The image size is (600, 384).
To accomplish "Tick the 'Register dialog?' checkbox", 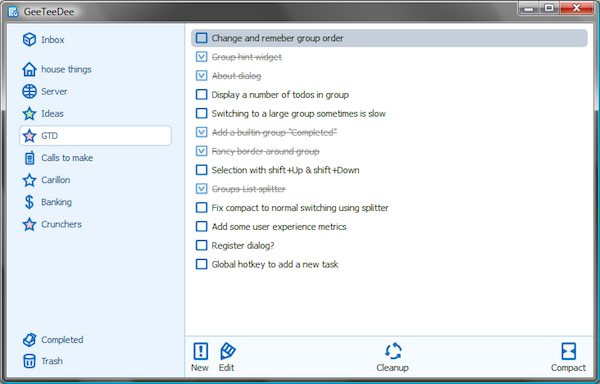I will 201,245.
